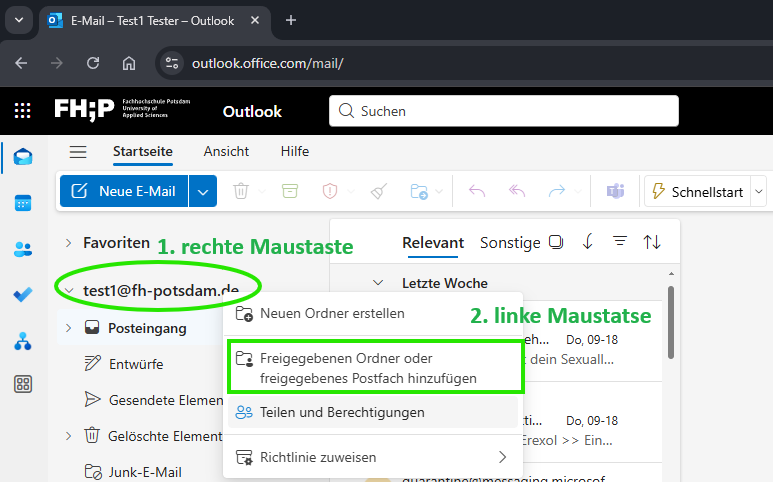This screenshot has height=482, width=773.
Task: Open the To Do checkmark icon
Action: coord(23,294)
